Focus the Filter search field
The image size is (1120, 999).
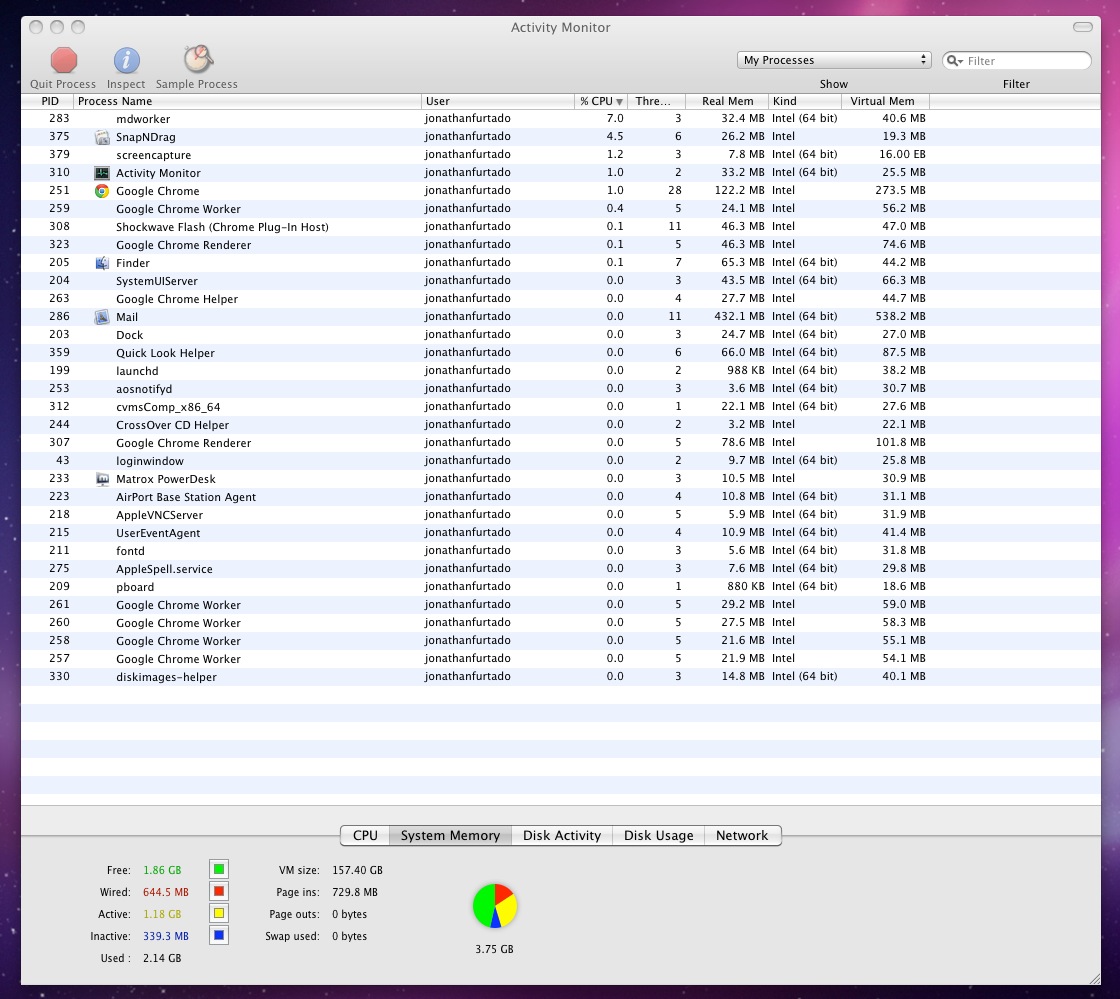pos(1016,61)
